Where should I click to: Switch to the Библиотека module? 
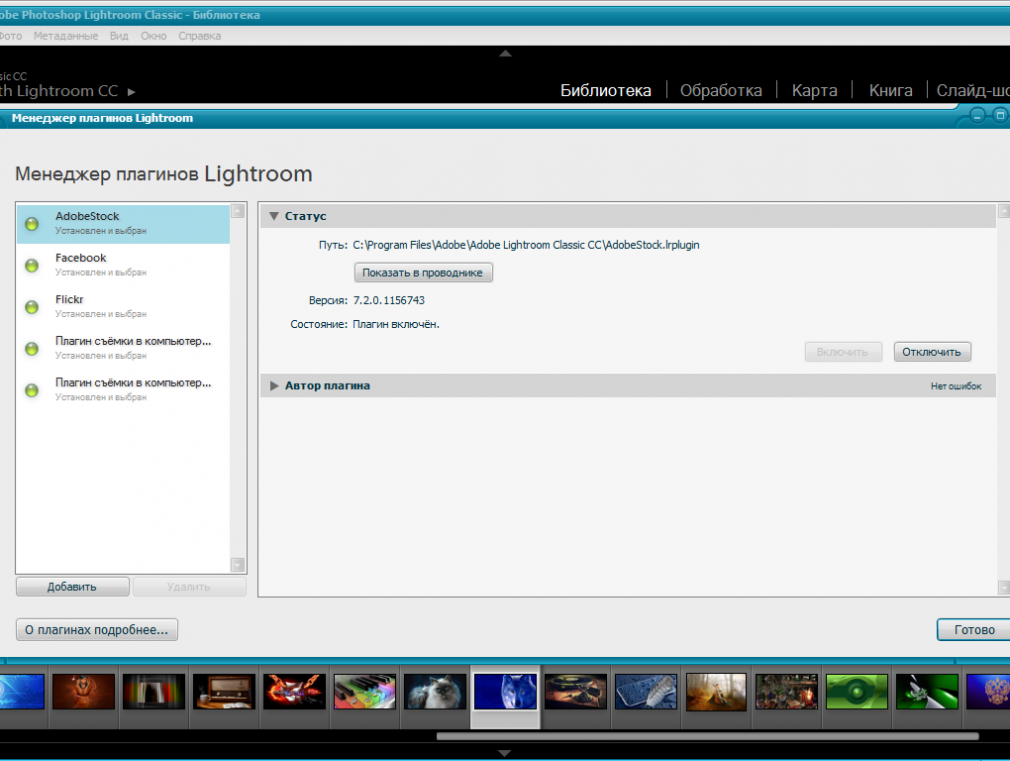coord(605,90)
